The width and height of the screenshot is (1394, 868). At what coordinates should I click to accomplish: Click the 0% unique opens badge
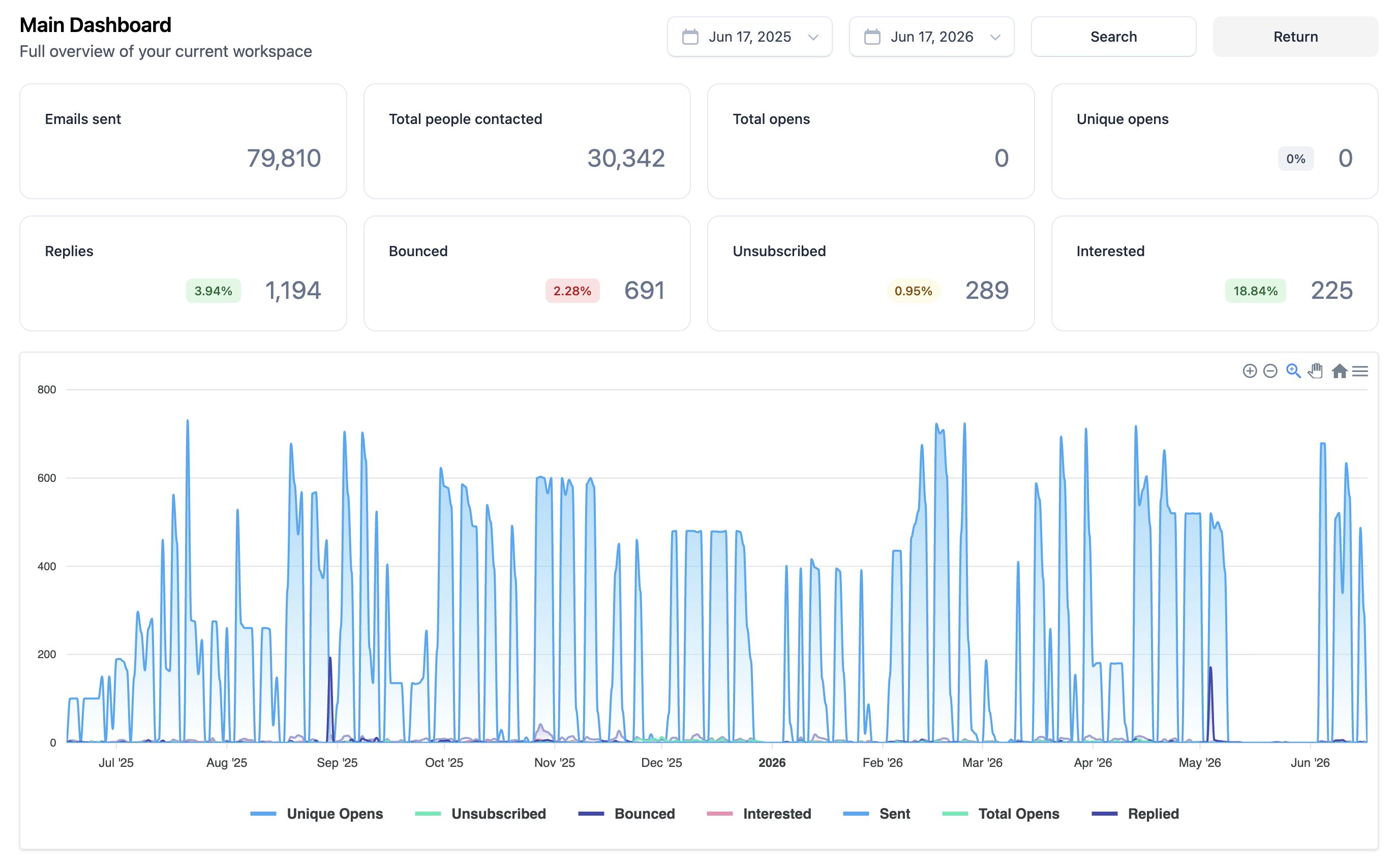tap(1295, 159)
